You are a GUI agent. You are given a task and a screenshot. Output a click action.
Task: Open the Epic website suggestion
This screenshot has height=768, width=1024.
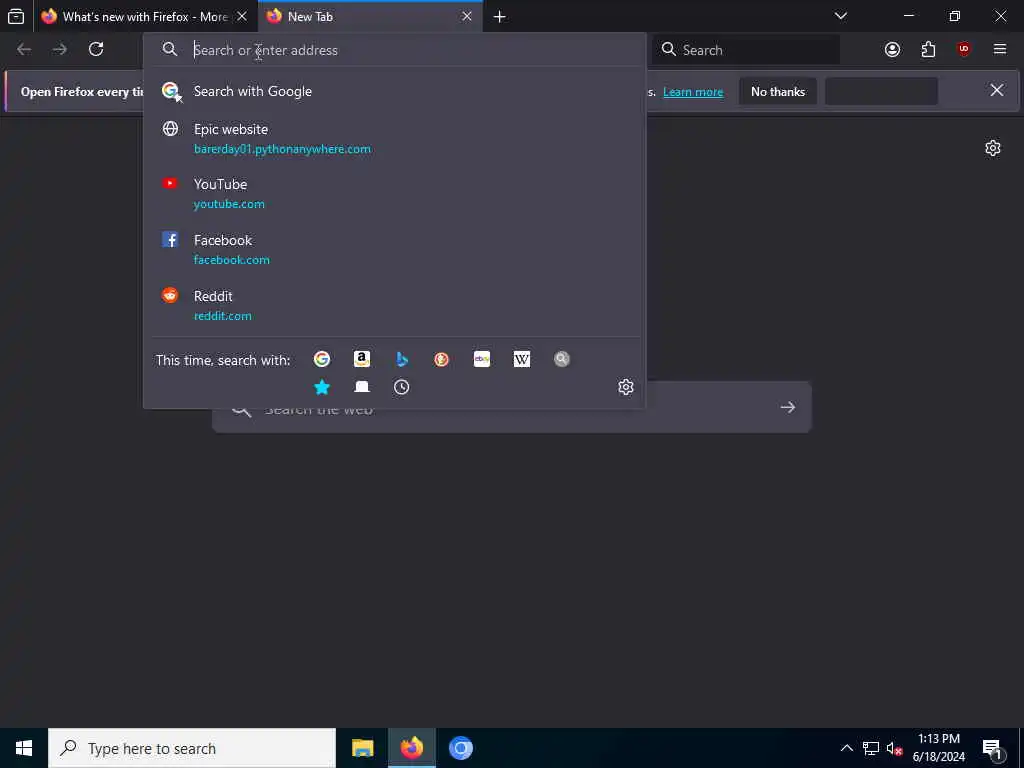(394, 138)
